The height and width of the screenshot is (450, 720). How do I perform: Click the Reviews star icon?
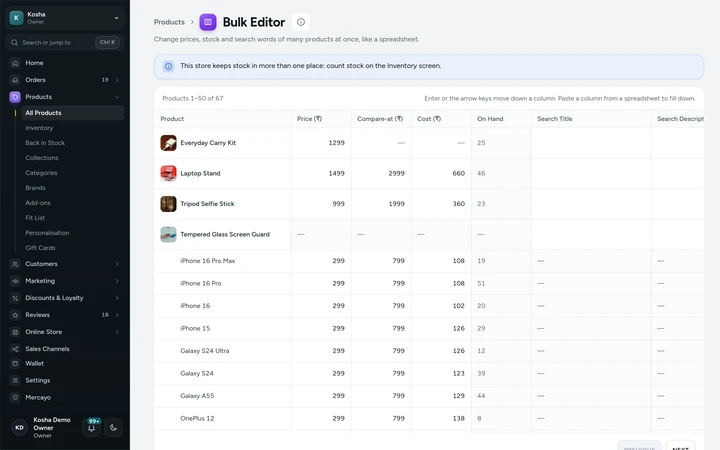coord(15,315)
